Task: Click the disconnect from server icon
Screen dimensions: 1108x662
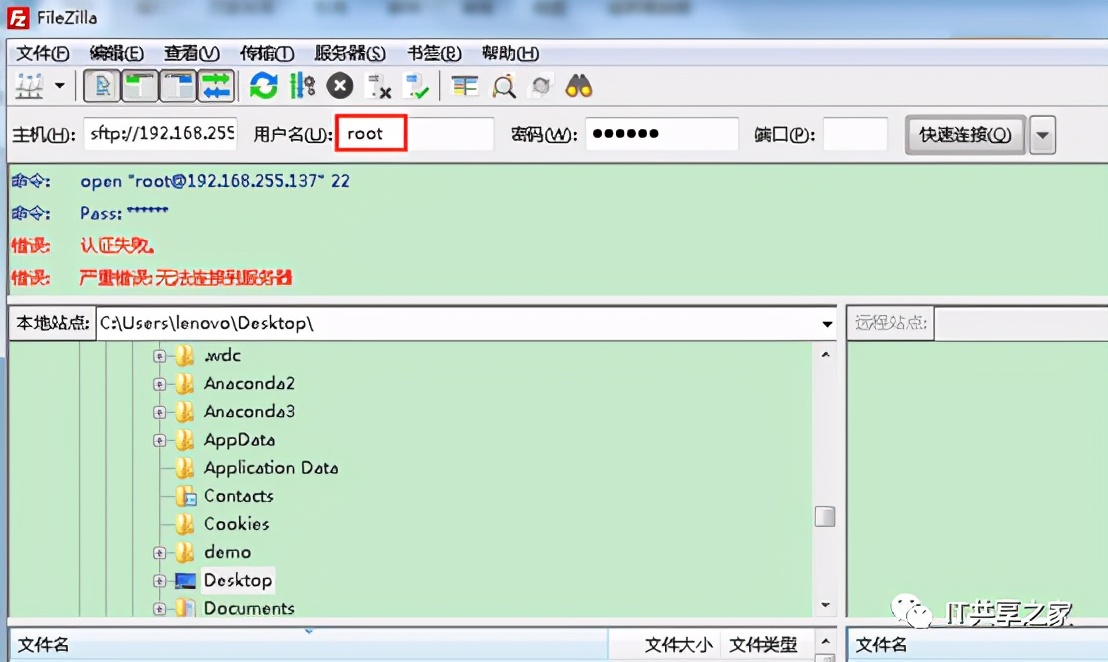Action: tap(378, 86)
